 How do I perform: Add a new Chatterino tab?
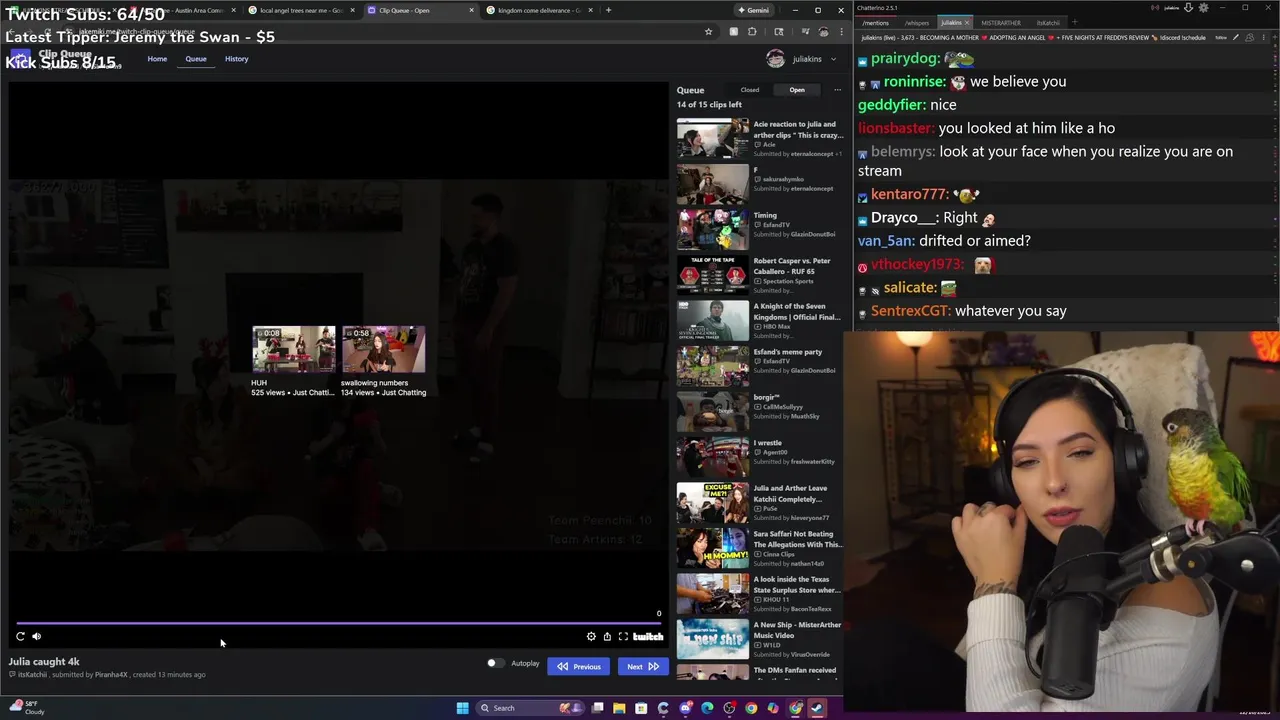[x=1074, y=22]
